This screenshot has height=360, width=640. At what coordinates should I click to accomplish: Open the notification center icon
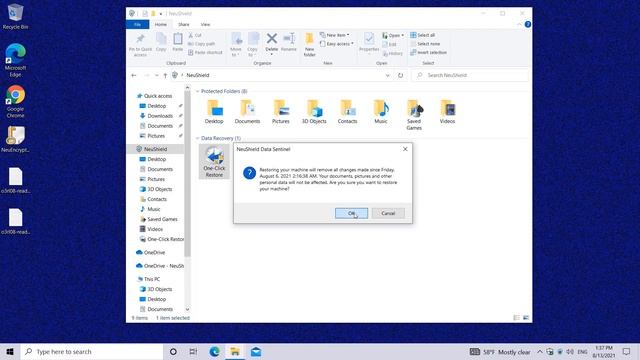pyautogui.click(x=627, y=351)
